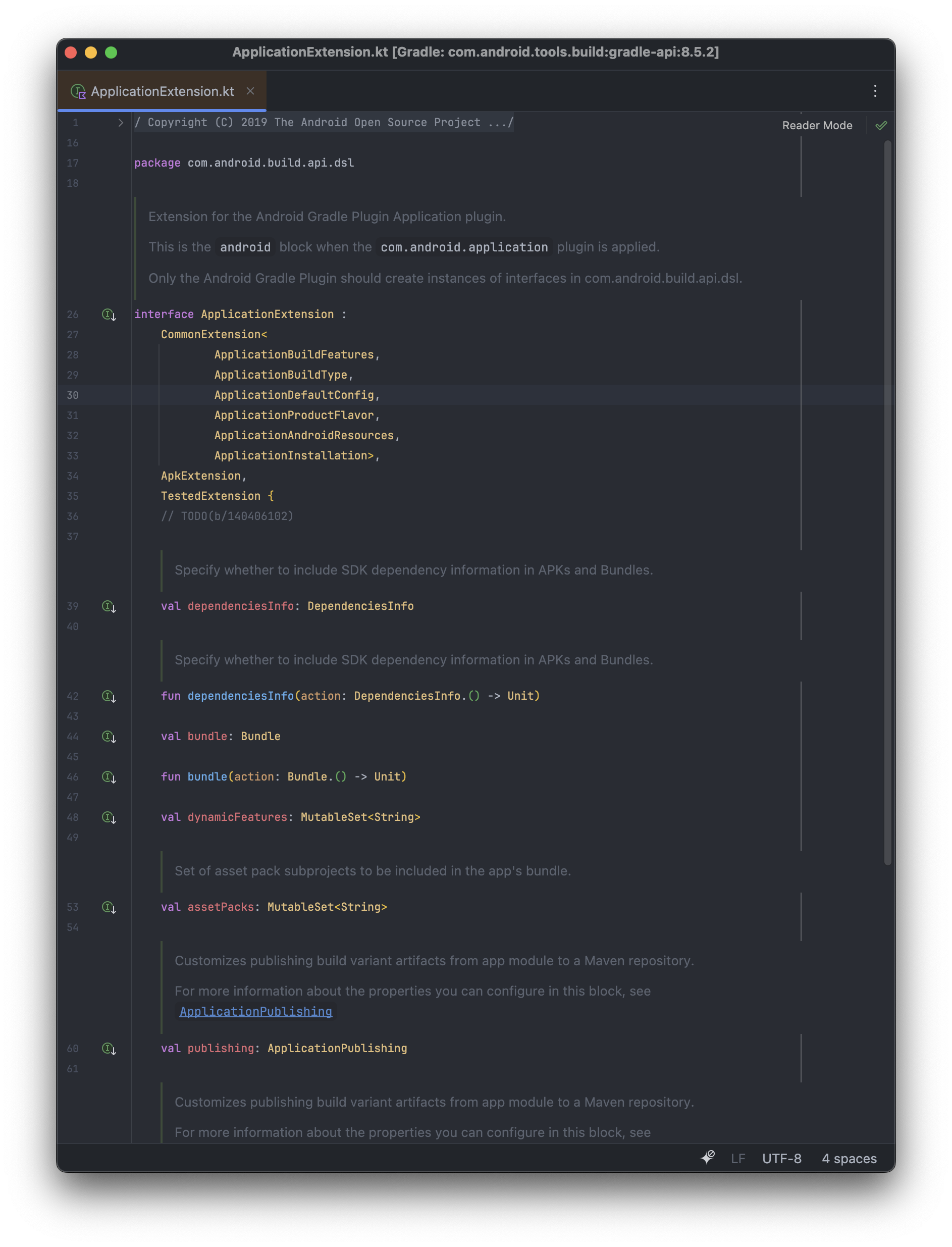Open the 4 spaces indent settings
952x1247 pixels.
click(x=849, y=1158)
